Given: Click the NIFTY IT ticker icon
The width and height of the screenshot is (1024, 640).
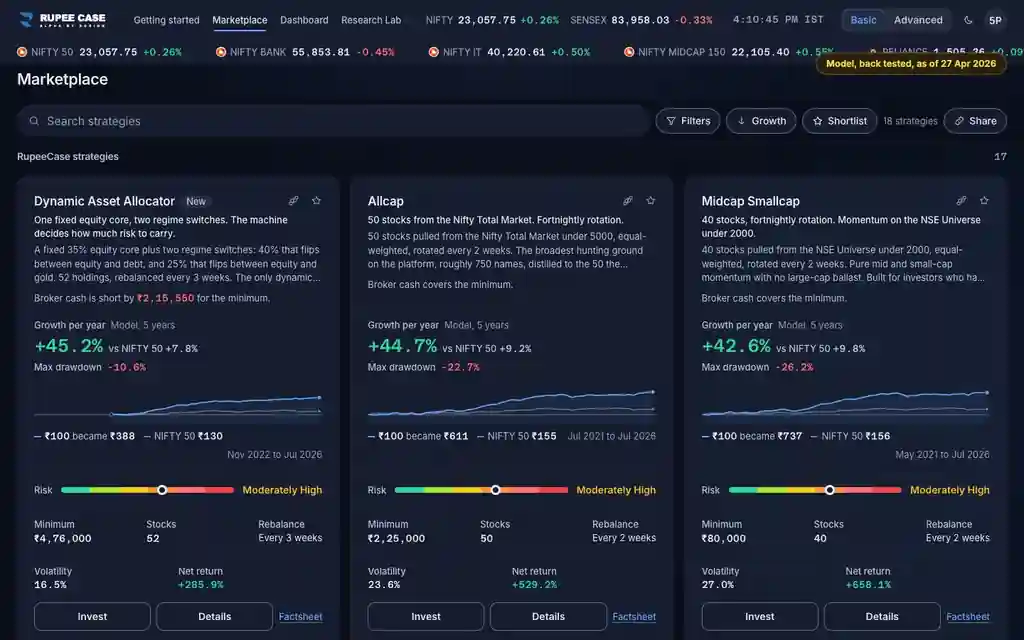Looking at the screenshot, I should point(434,52).
